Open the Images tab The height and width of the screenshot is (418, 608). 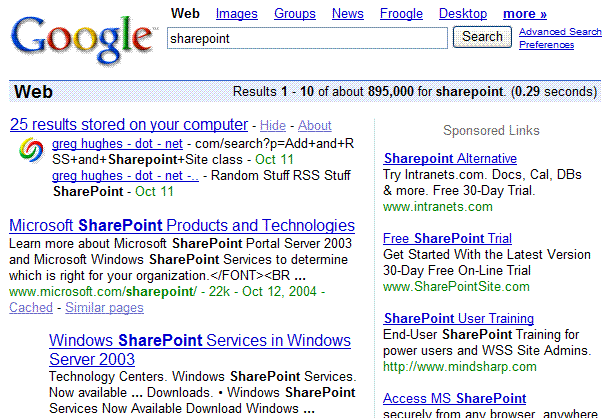tap(236, 14)
